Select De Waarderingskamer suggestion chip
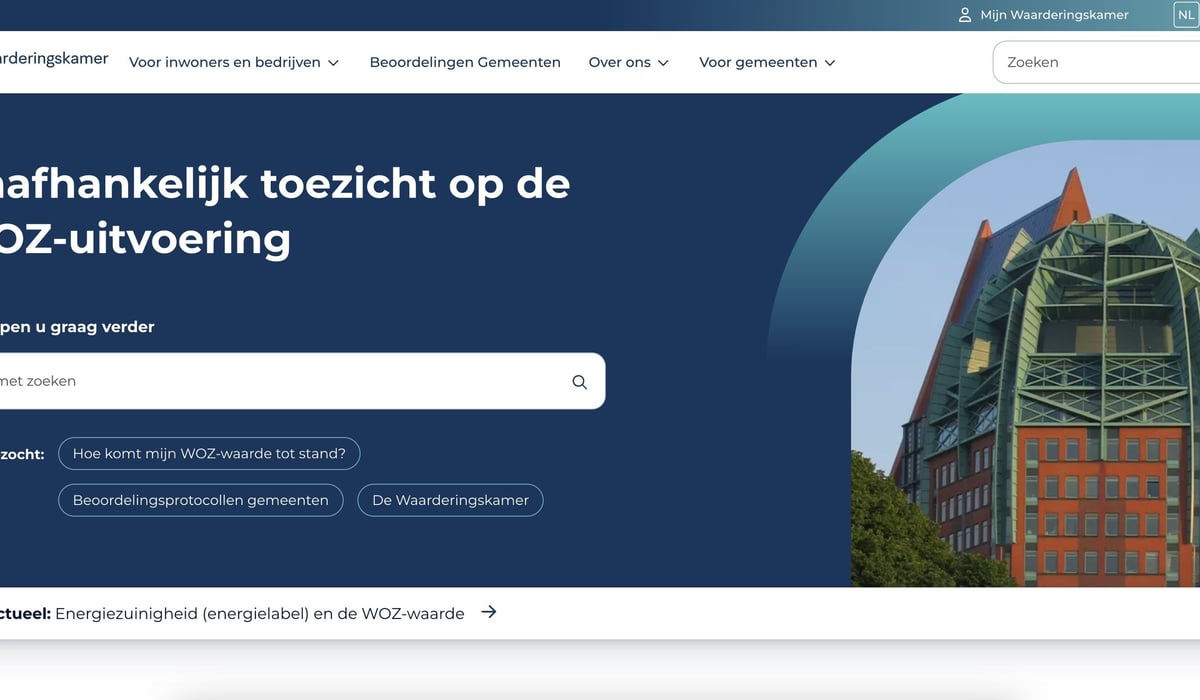 click(450, 500)
